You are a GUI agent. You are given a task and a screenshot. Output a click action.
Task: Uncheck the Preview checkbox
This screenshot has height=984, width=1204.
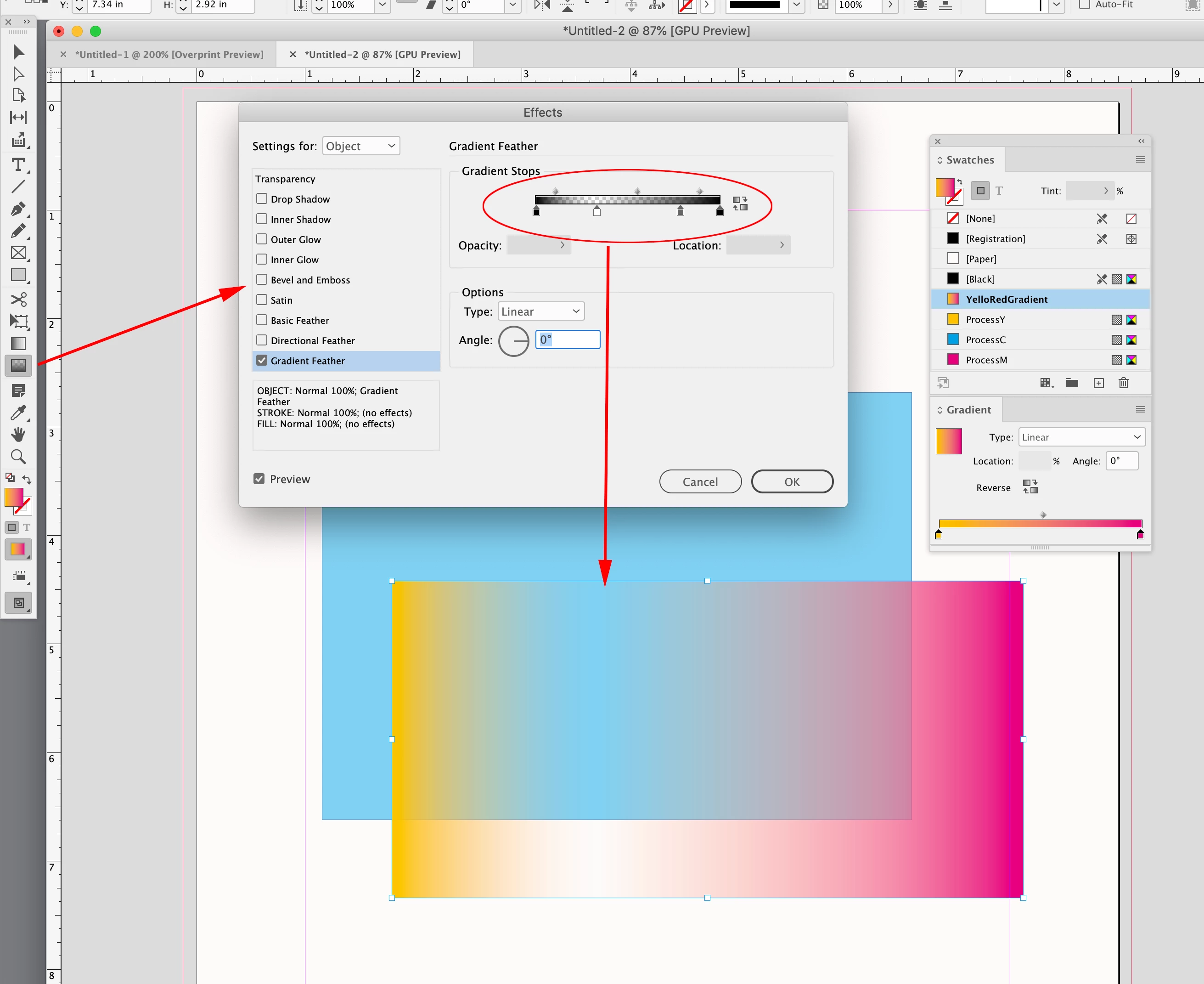point(259,479)
